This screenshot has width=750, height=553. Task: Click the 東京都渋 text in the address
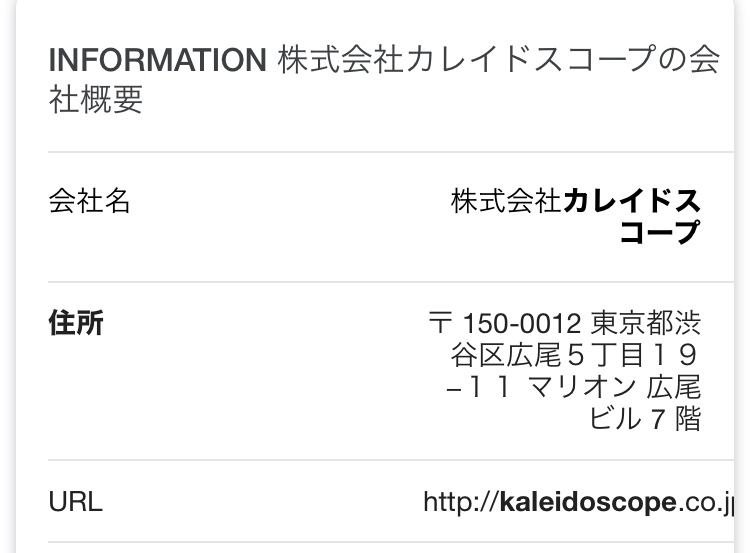coord(646,324)
